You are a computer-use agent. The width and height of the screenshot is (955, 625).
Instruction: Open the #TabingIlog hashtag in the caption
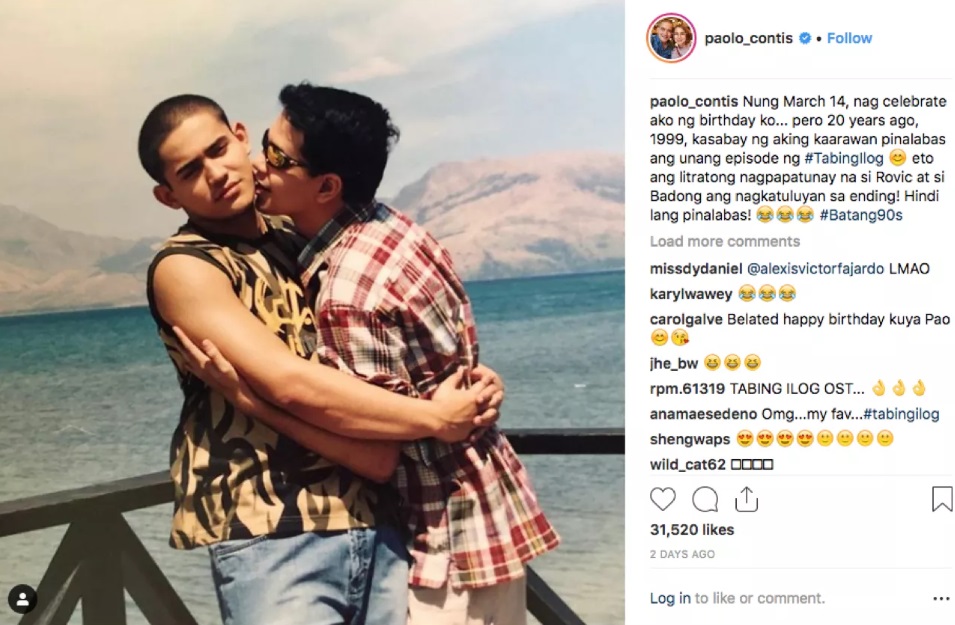(844, 158)
